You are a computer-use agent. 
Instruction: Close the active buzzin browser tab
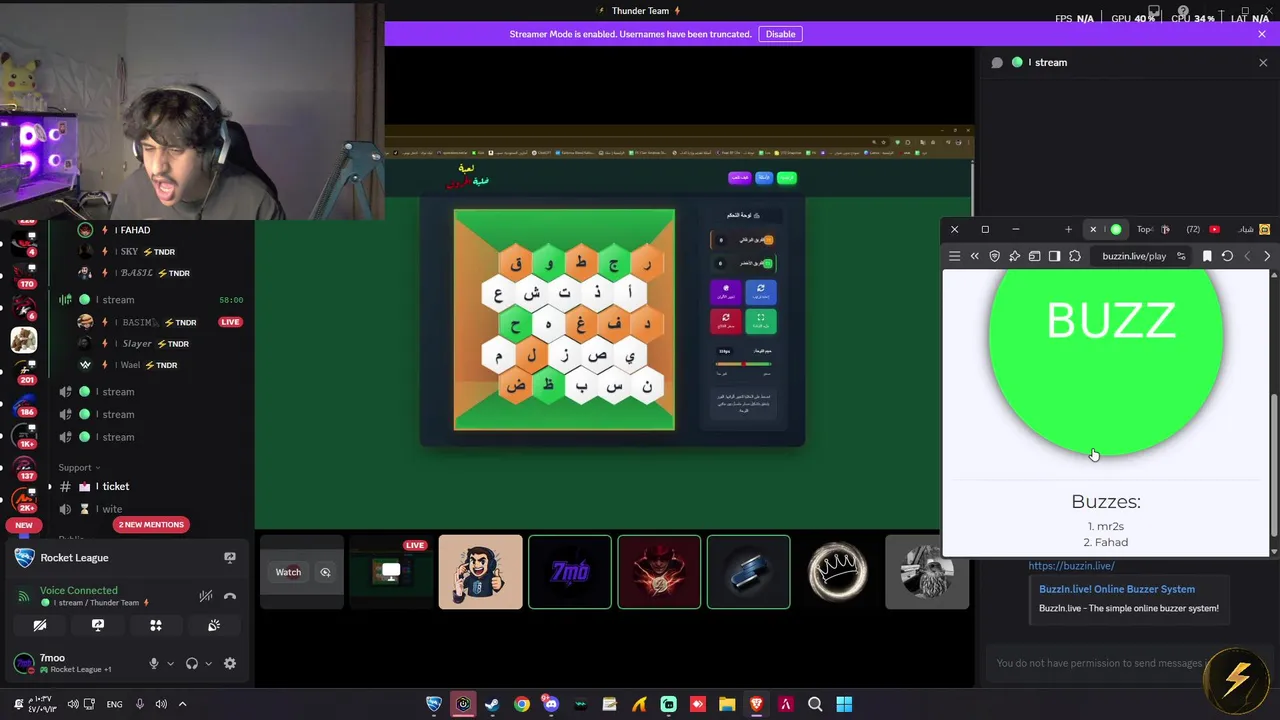click(x=1093, y=229)
